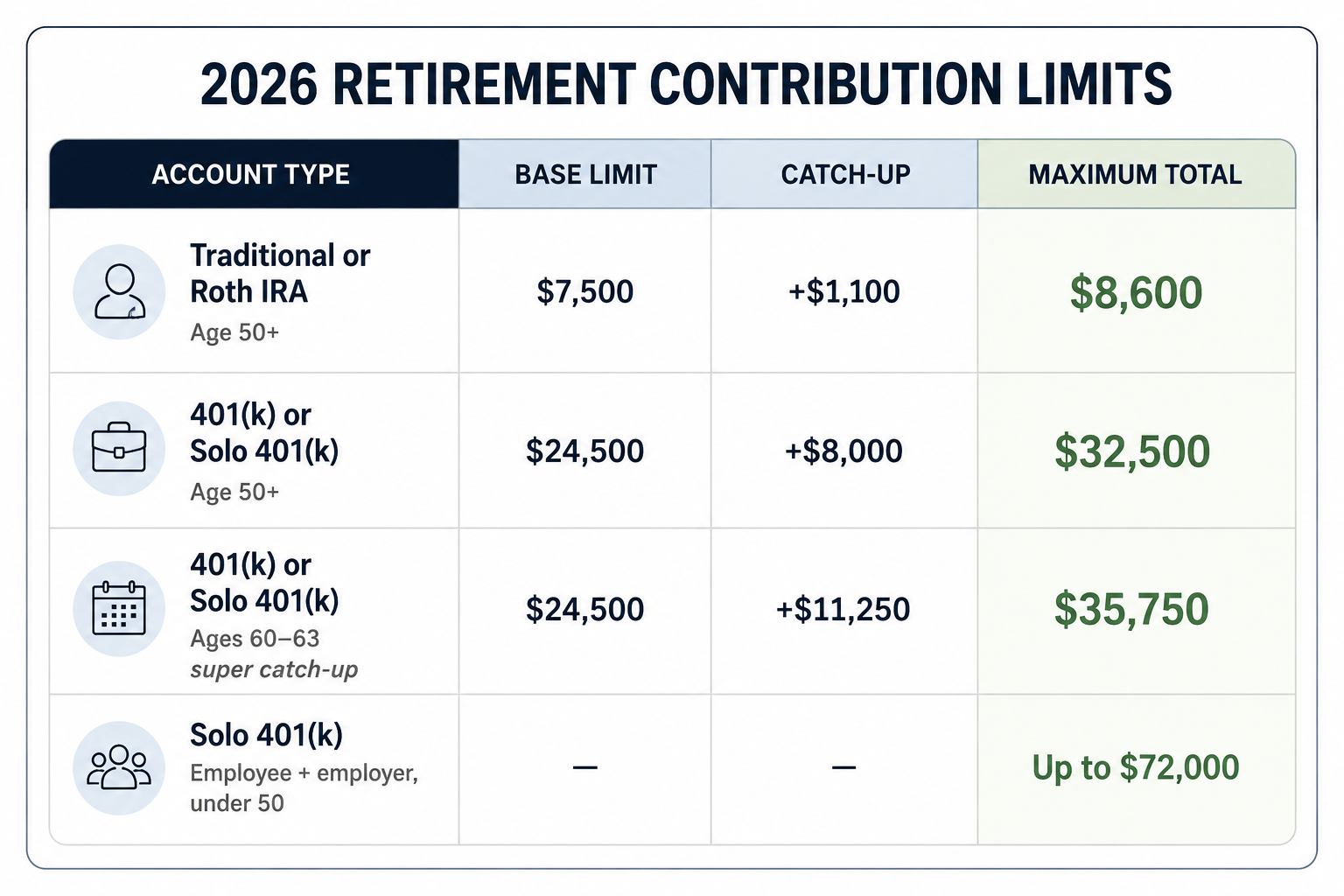Click the Traditional or Roth IRA label
1344x896 pixels.
(280, 273)
